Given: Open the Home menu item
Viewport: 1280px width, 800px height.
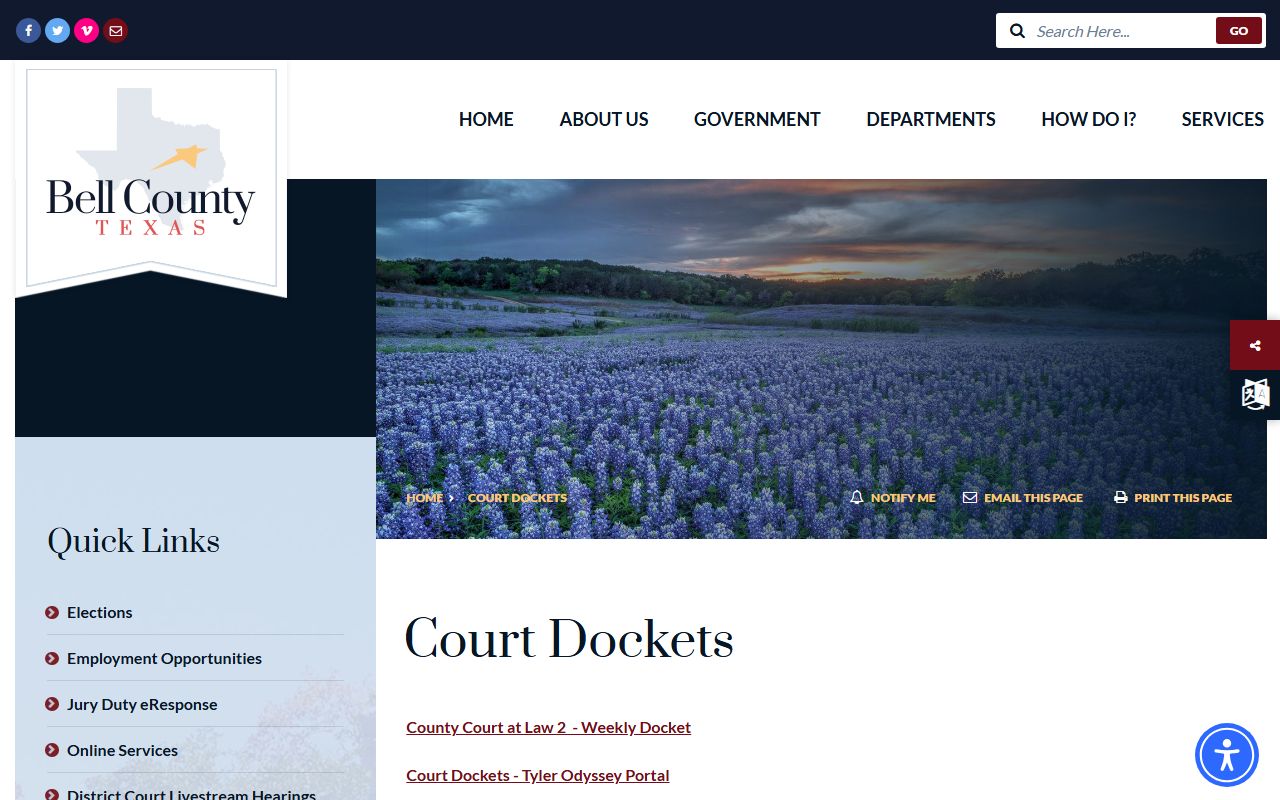Looking at the screenshot, I should pyautogui.click(x=486, y=119).
